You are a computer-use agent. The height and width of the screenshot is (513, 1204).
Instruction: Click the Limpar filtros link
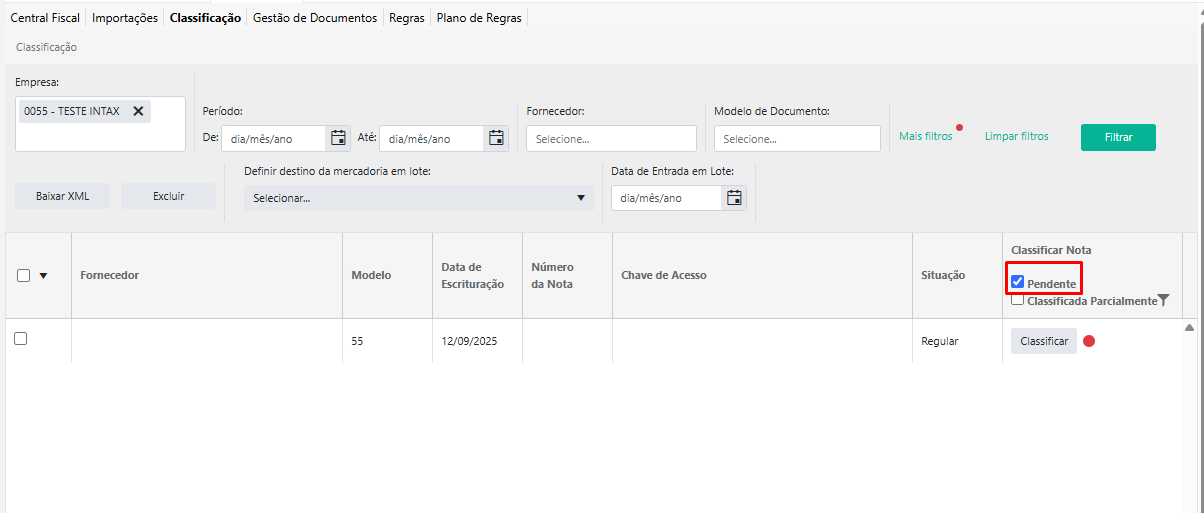click(1016, 136)
